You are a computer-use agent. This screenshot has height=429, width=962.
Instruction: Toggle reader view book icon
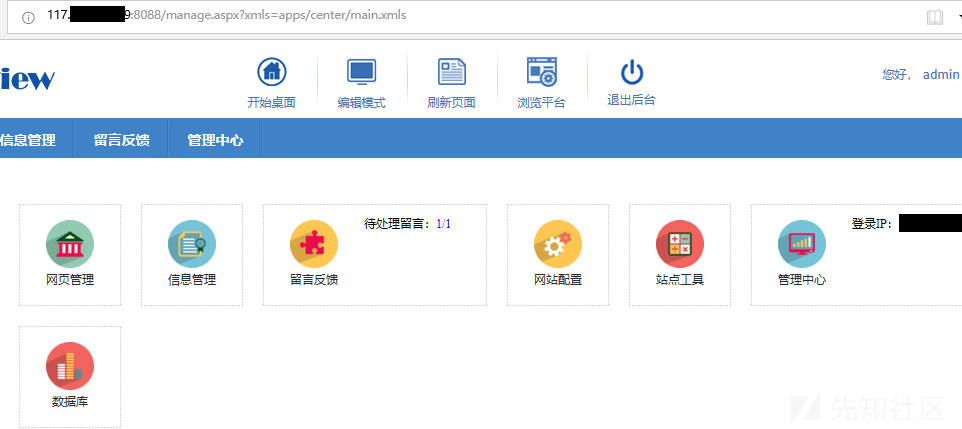[934, 17]
